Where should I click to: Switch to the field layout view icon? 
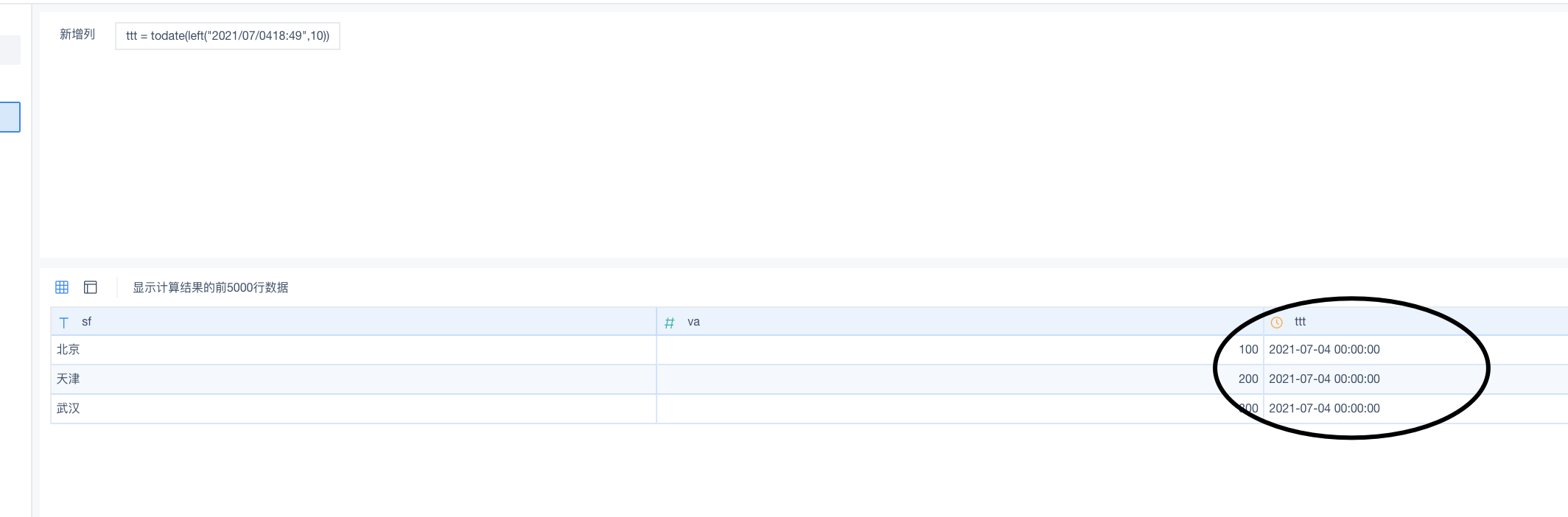point(91,287)
